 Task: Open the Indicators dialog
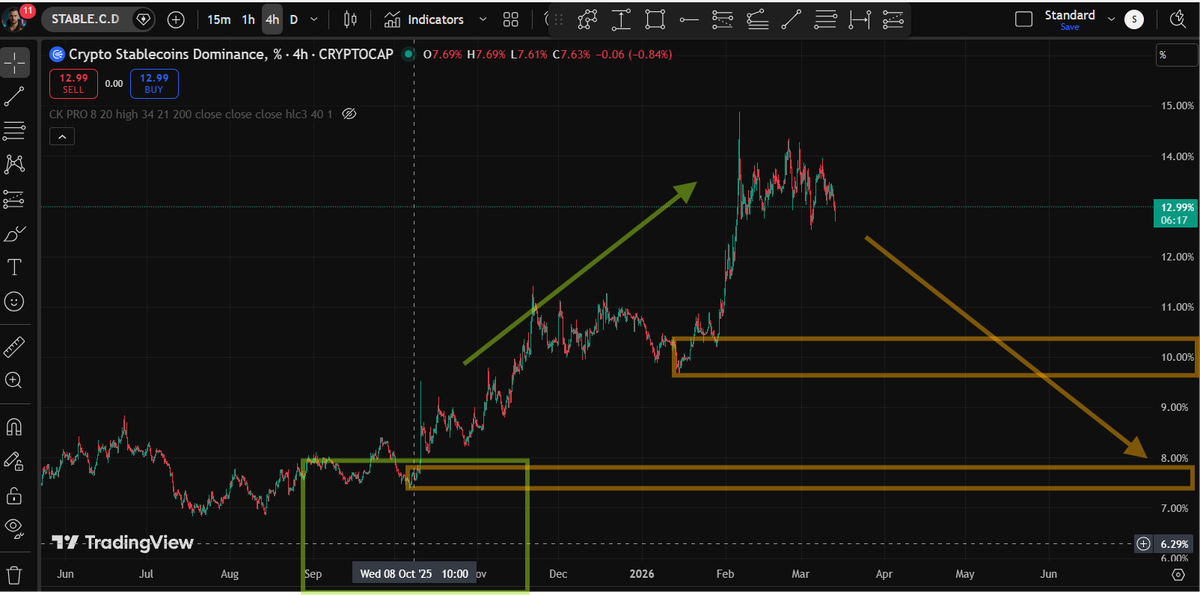424,19
